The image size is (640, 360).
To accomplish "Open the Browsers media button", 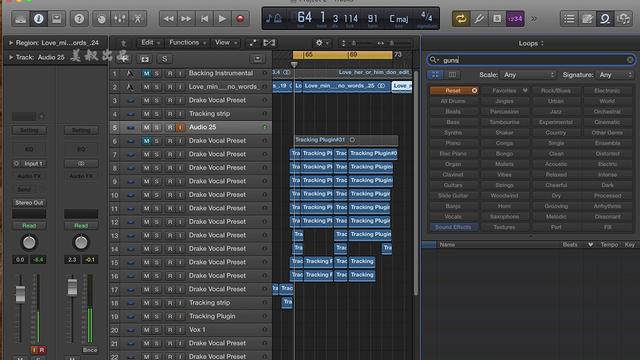I will point(623,19).
